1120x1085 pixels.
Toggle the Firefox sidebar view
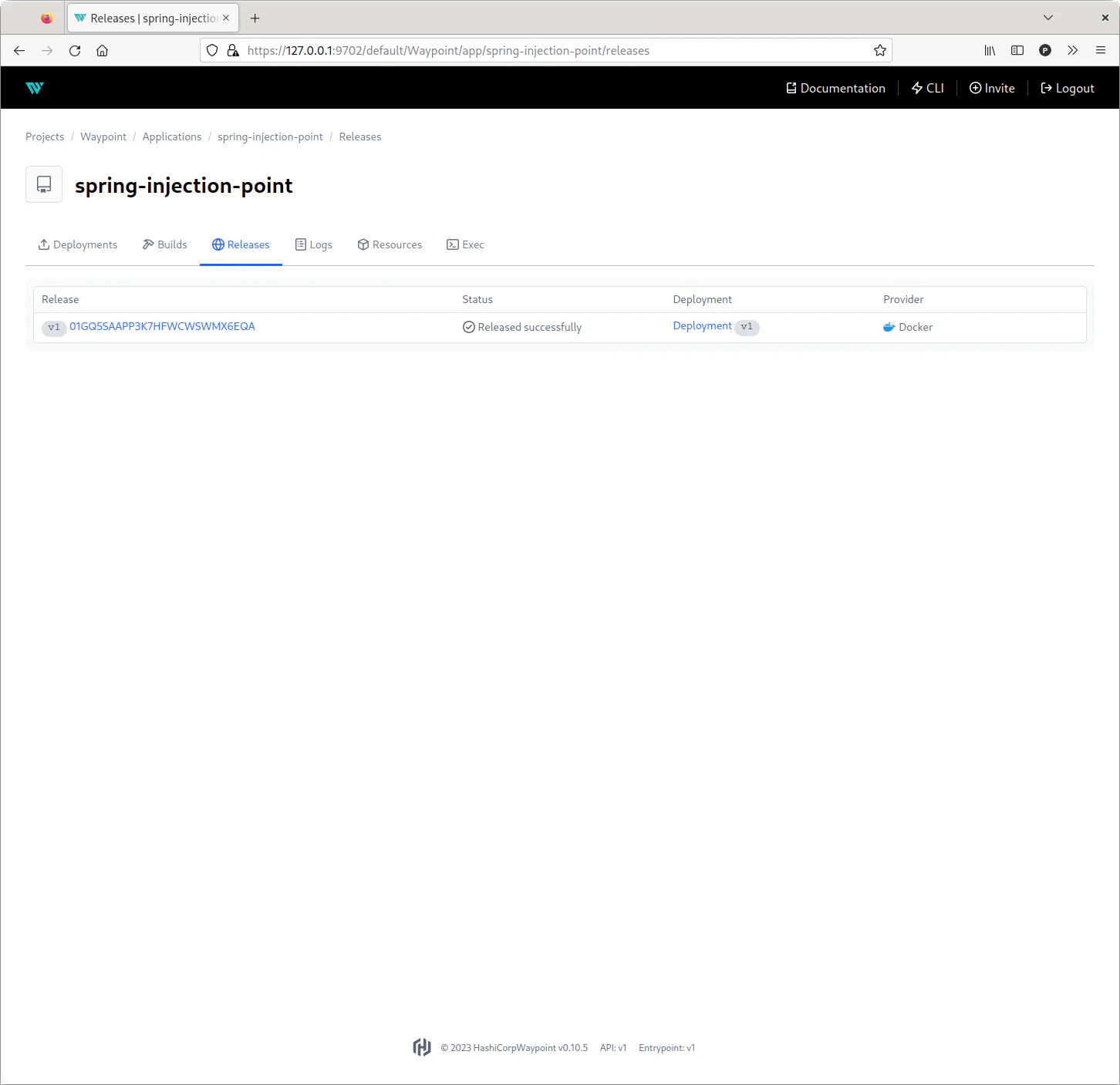[1017, 51]
